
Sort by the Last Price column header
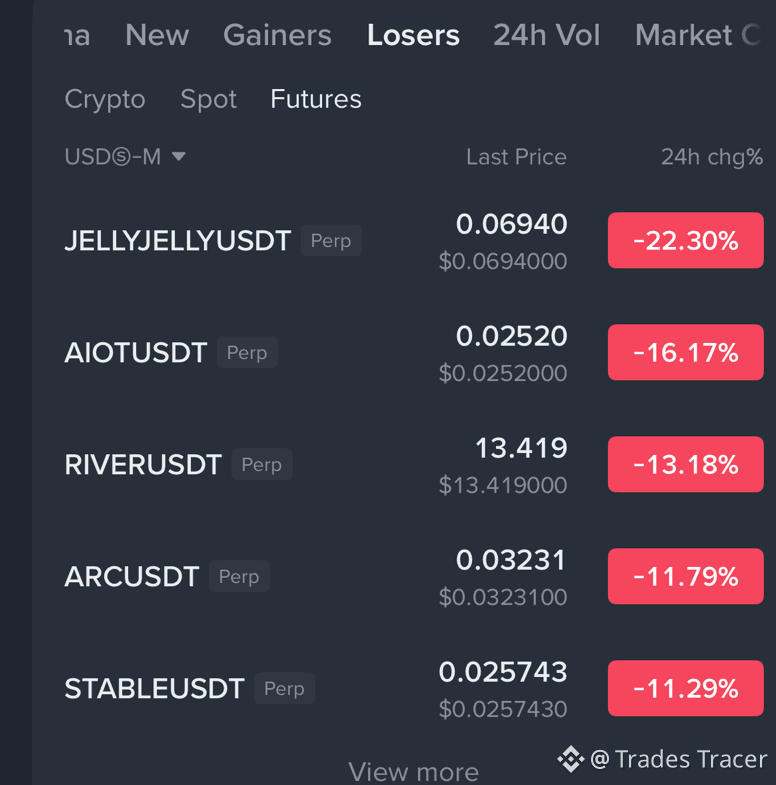point(516,157)
